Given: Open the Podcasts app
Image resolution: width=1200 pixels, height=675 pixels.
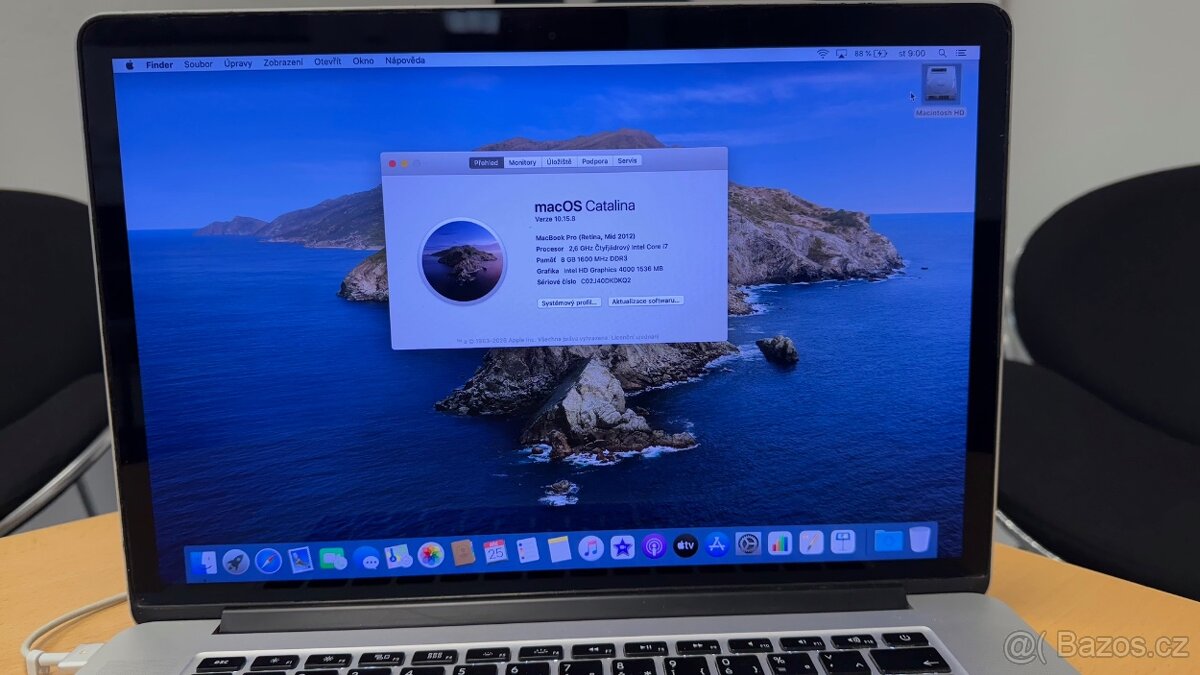Looking at the screenshot, I should coord(653,548).
